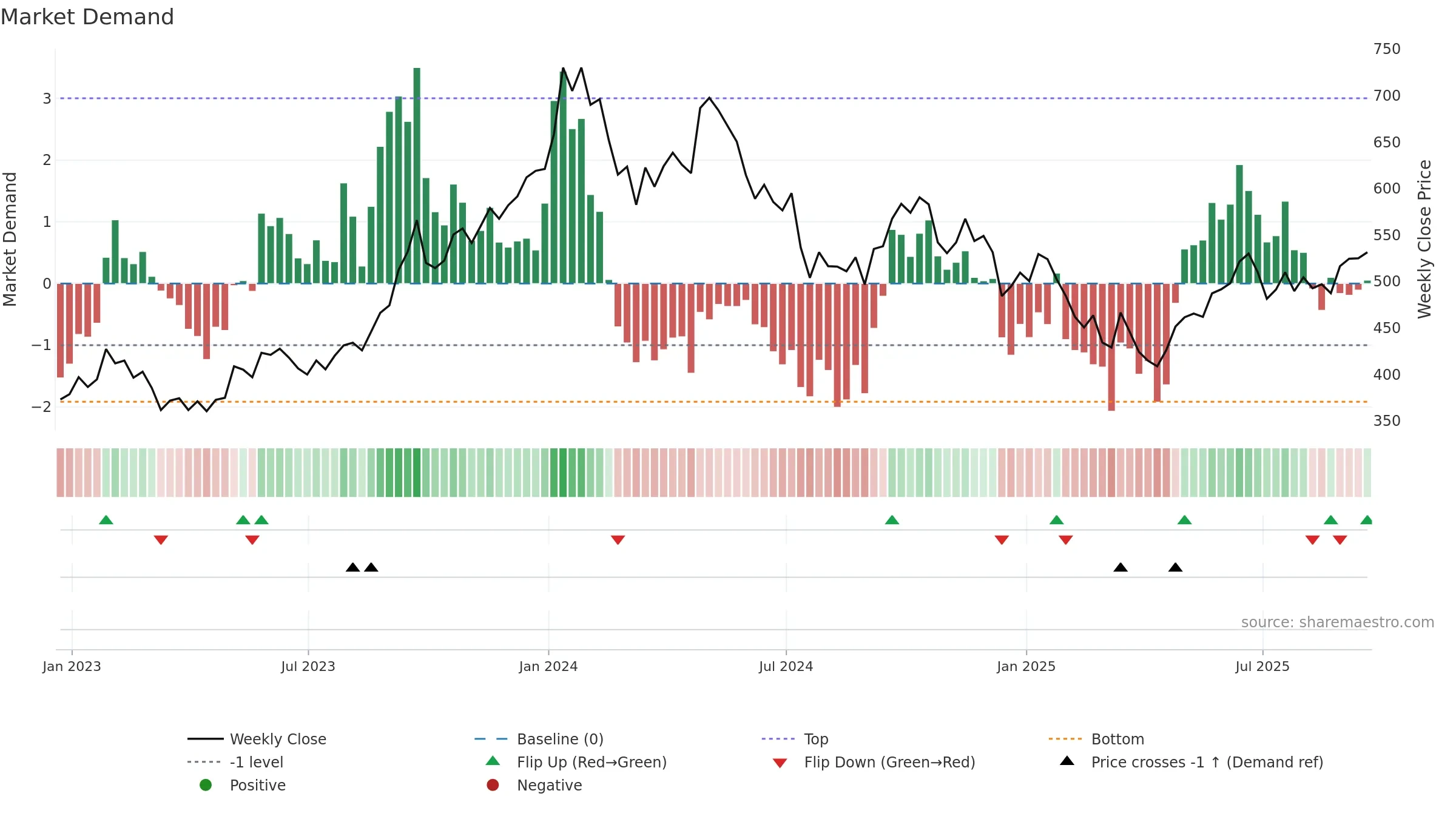Click the Positive legend entry
Screen dimensions: 1456x819
click(243, 785)
